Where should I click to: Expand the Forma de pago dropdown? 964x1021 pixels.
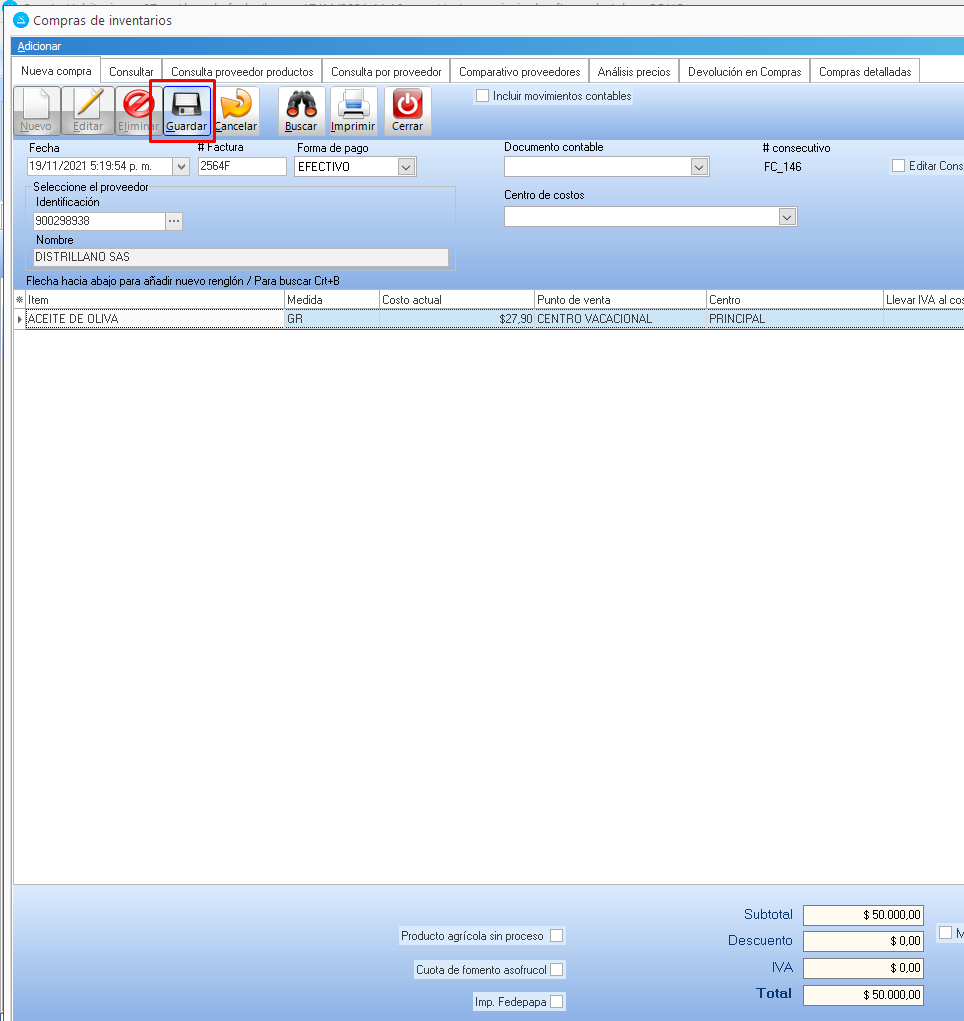coord(407,168)
